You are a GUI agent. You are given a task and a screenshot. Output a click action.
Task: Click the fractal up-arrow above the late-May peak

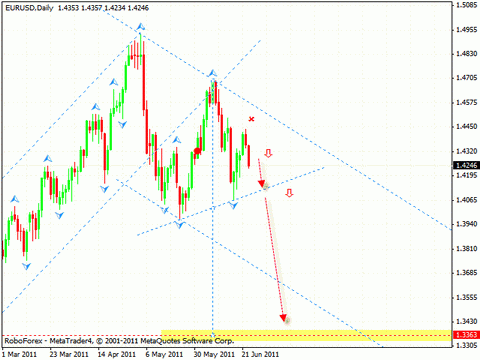point(212,73)
